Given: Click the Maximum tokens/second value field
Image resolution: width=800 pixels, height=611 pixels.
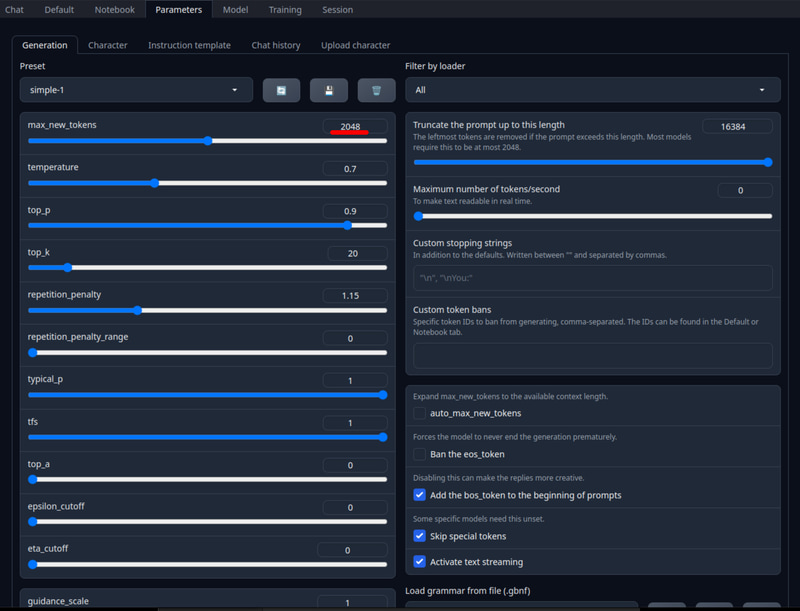Looking at the screenshot, I should click(x=745, y=190).
